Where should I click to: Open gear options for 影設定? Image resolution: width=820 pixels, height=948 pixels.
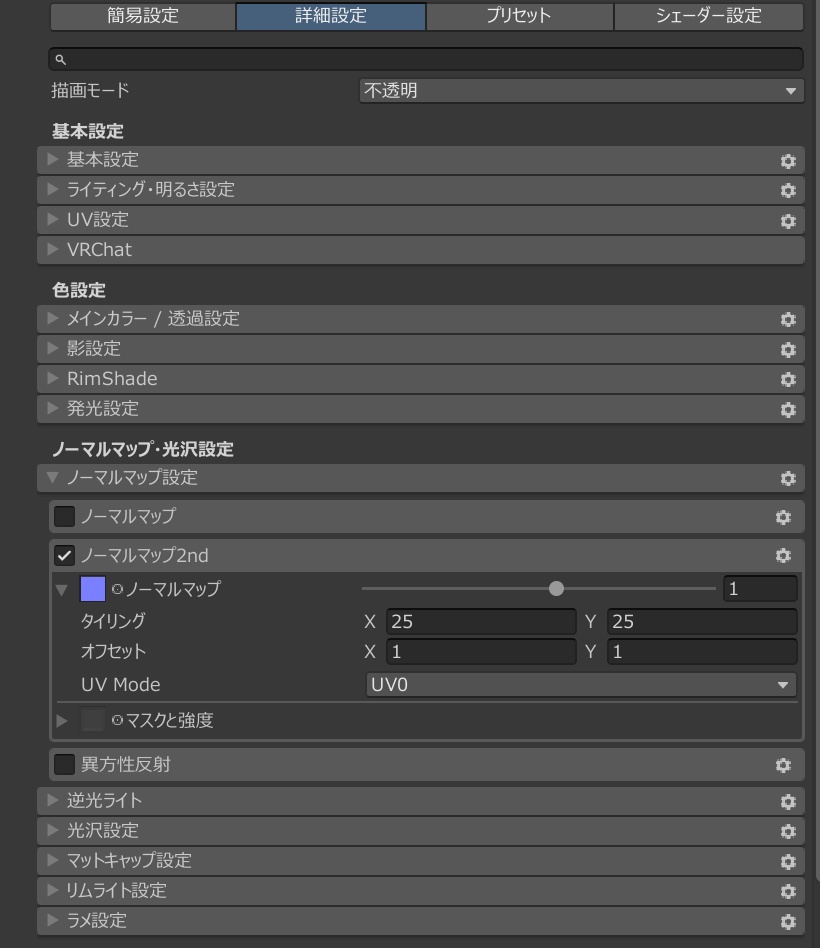pyautogui.click(x=788, y=348)
